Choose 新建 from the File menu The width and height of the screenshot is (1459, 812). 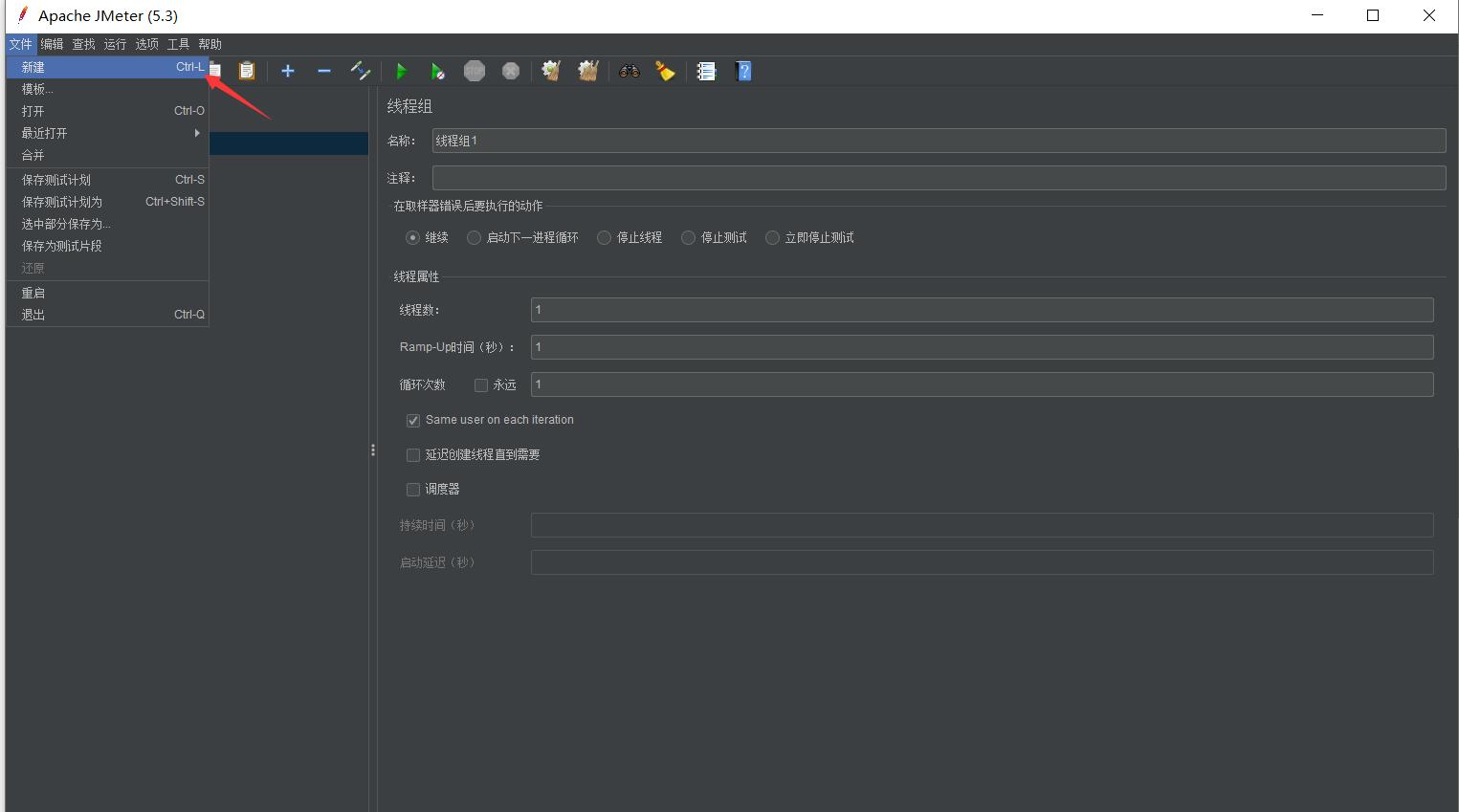coord(107,67)
